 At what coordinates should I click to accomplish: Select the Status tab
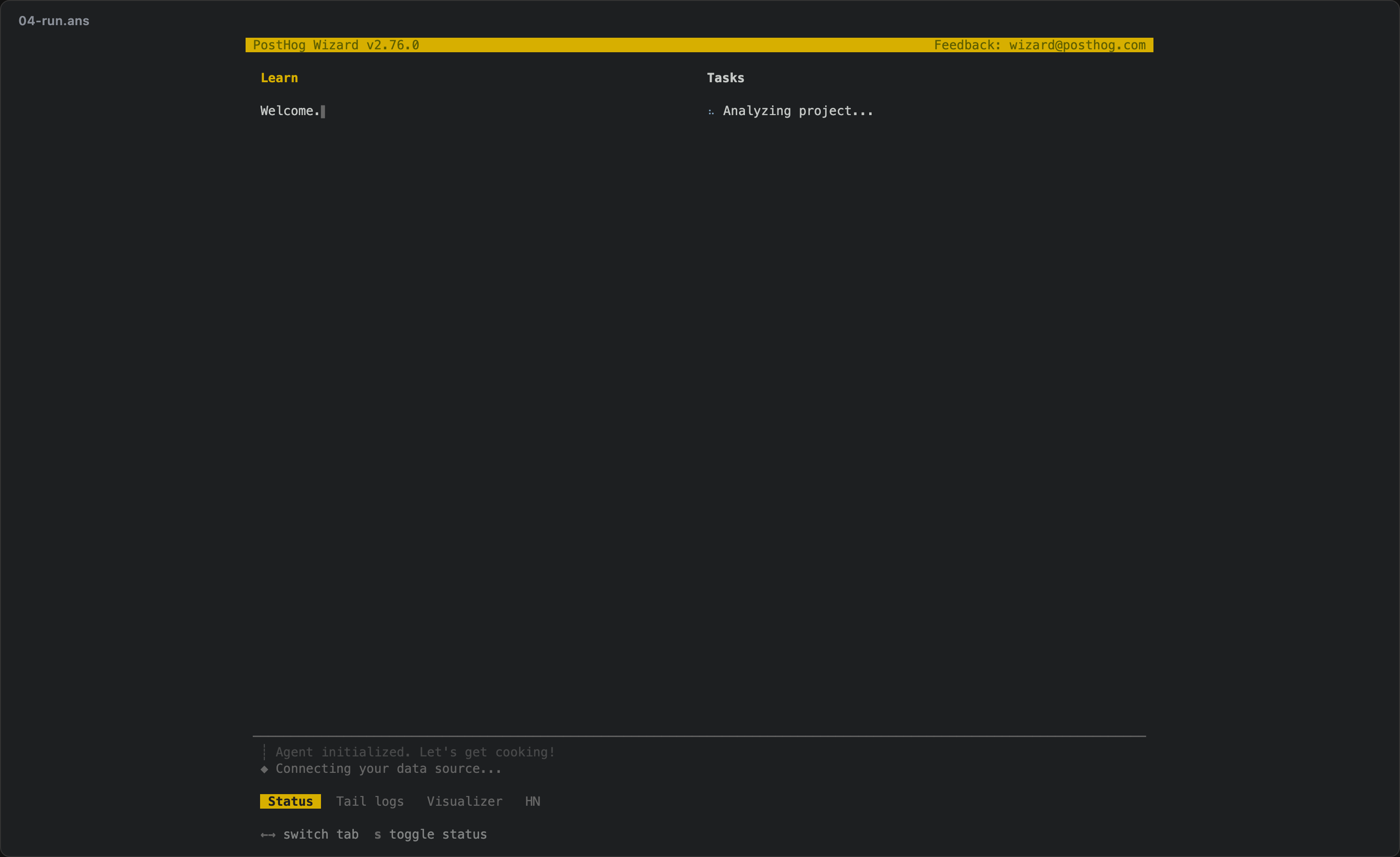click(291, 801)
